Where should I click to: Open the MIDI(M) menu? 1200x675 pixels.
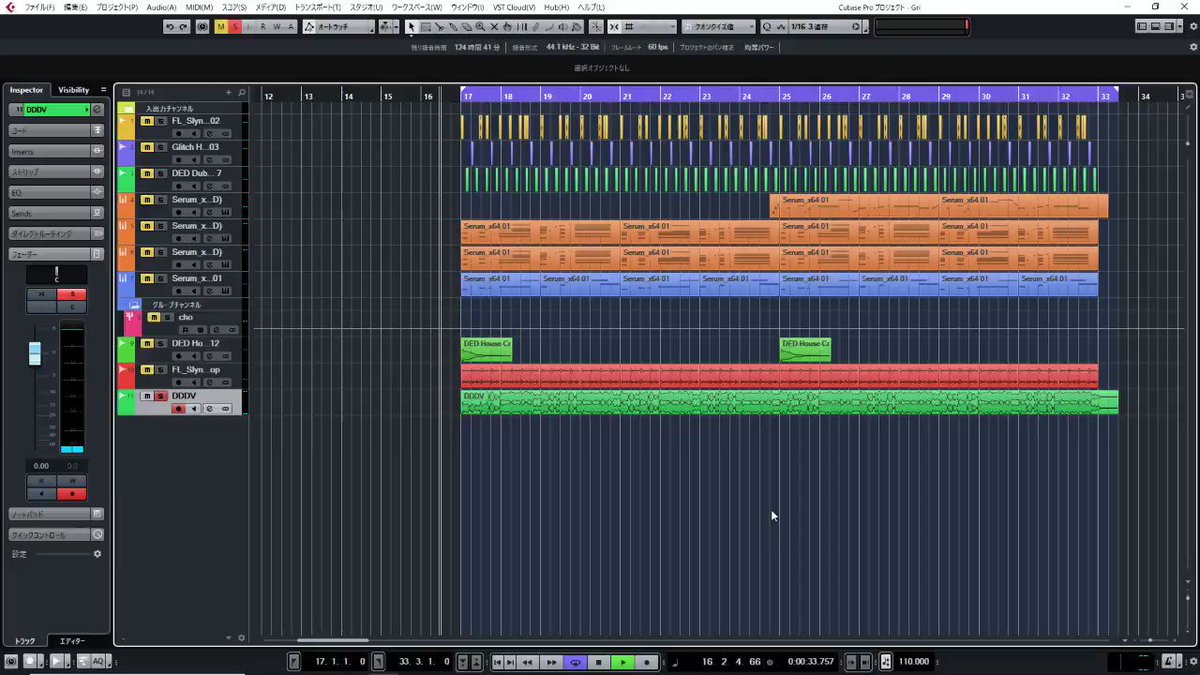pos(199,7)
